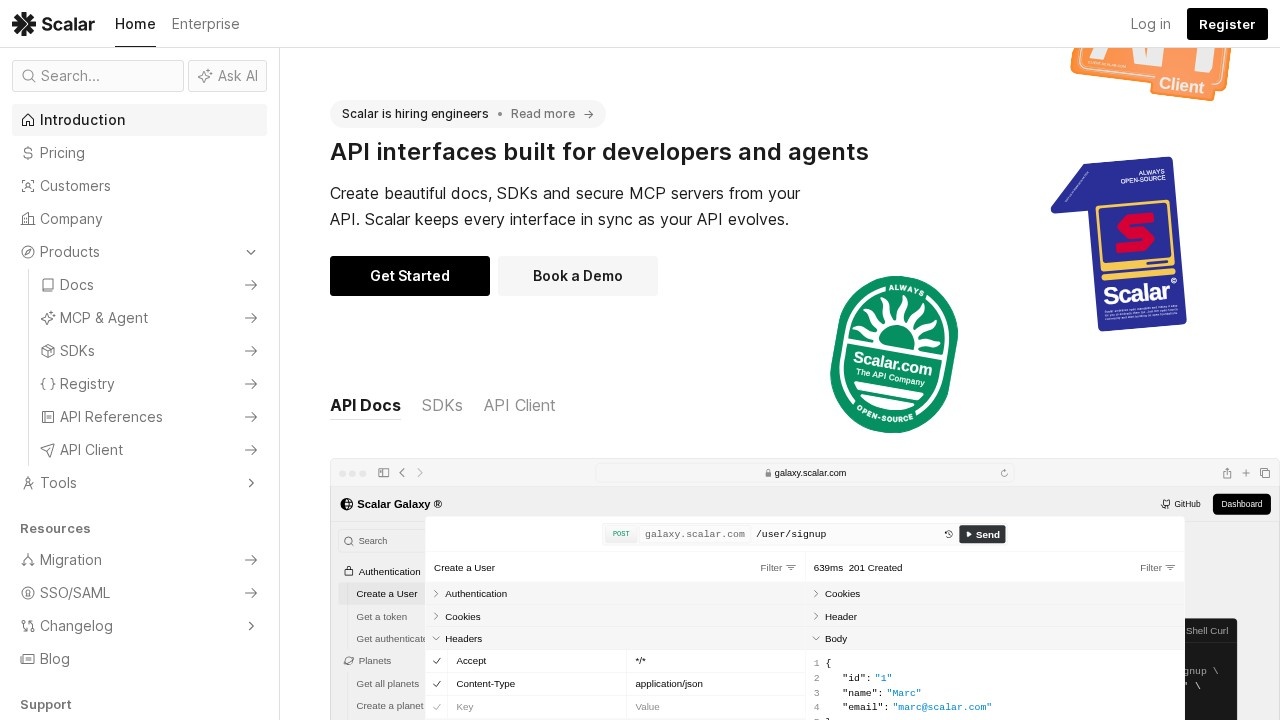Expand the Tools section in the sidebar
1280x720 pixels.
251,483
